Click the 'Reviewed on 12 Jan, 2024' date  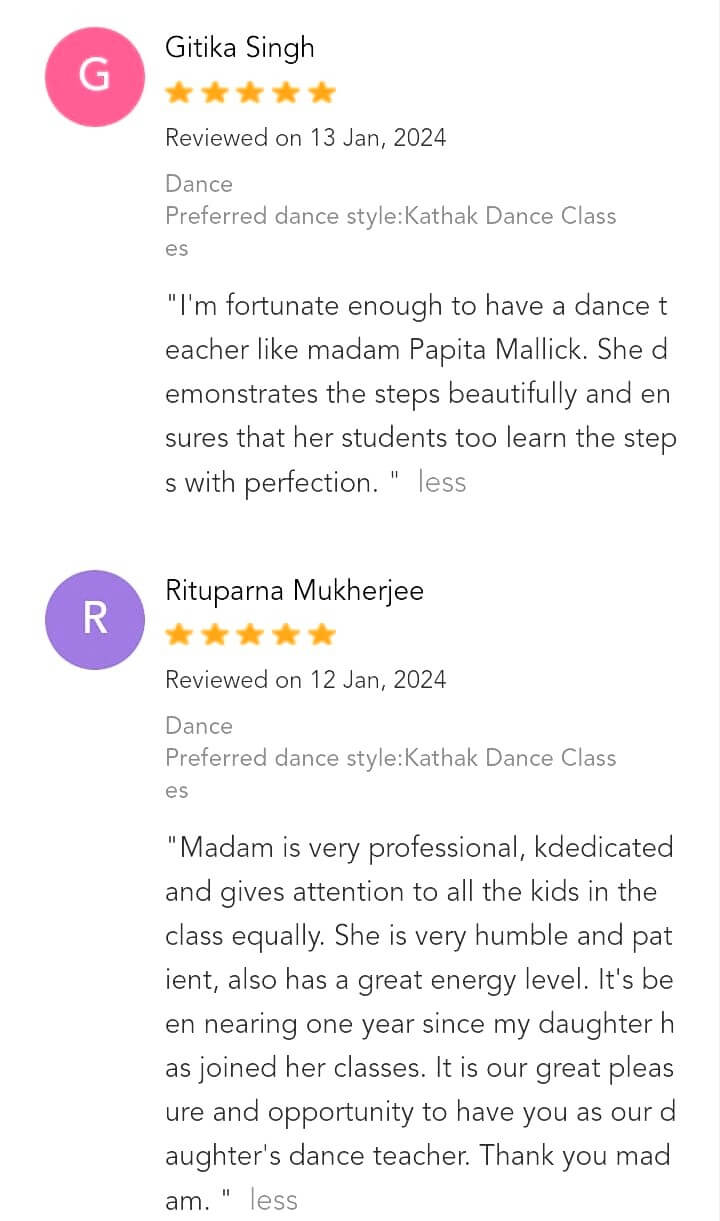coord(305,680)
